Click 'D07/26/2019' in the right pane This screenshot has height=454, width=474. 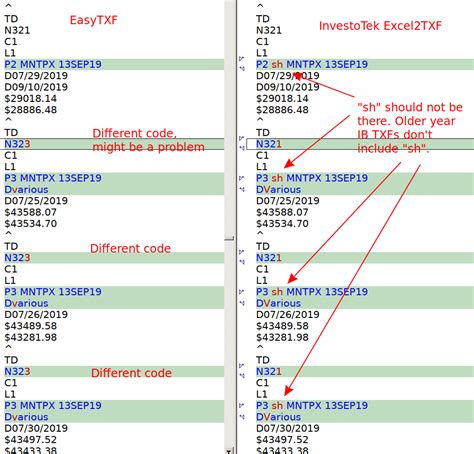click(288, 315)
